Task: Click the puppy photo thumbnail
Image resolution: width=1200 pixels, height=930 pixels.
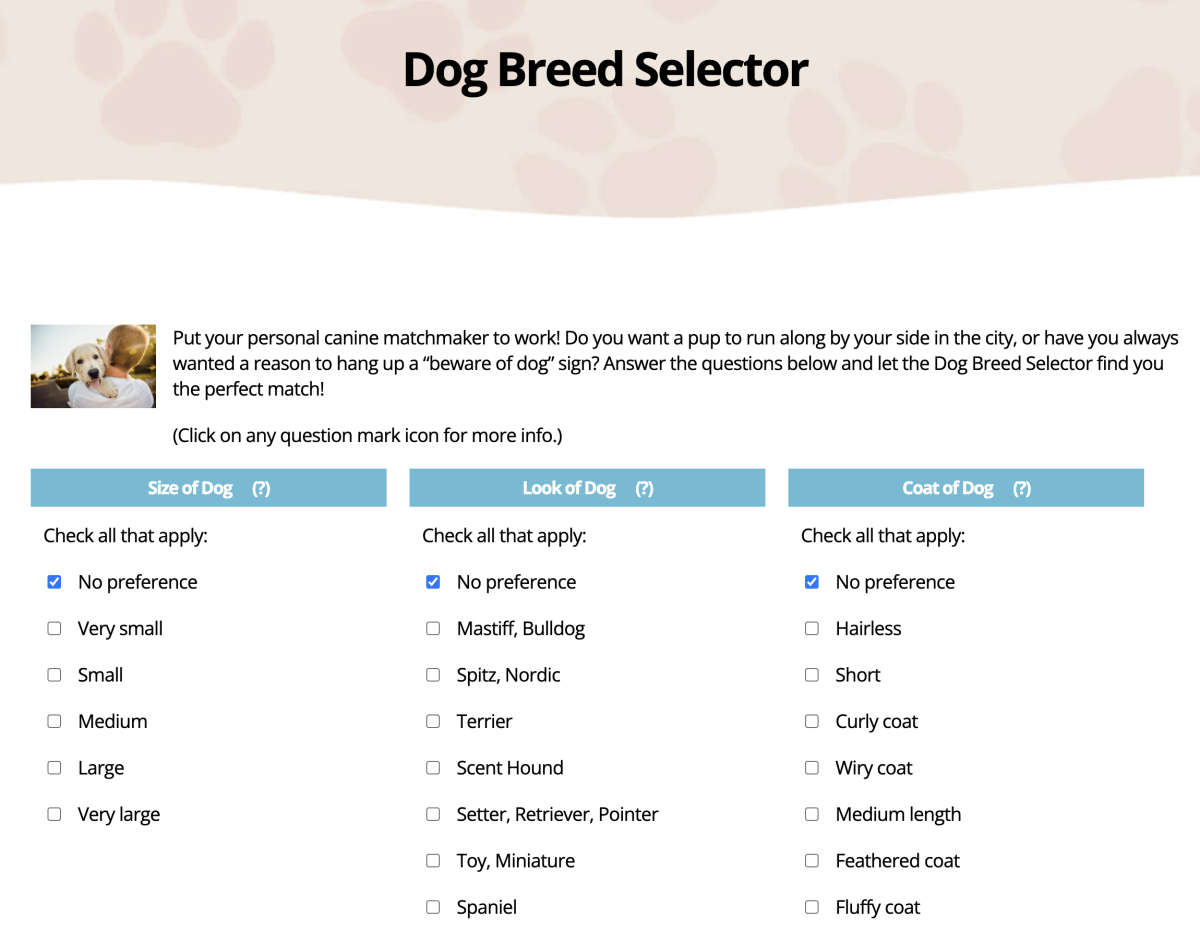Action: (x=93, y=366)
